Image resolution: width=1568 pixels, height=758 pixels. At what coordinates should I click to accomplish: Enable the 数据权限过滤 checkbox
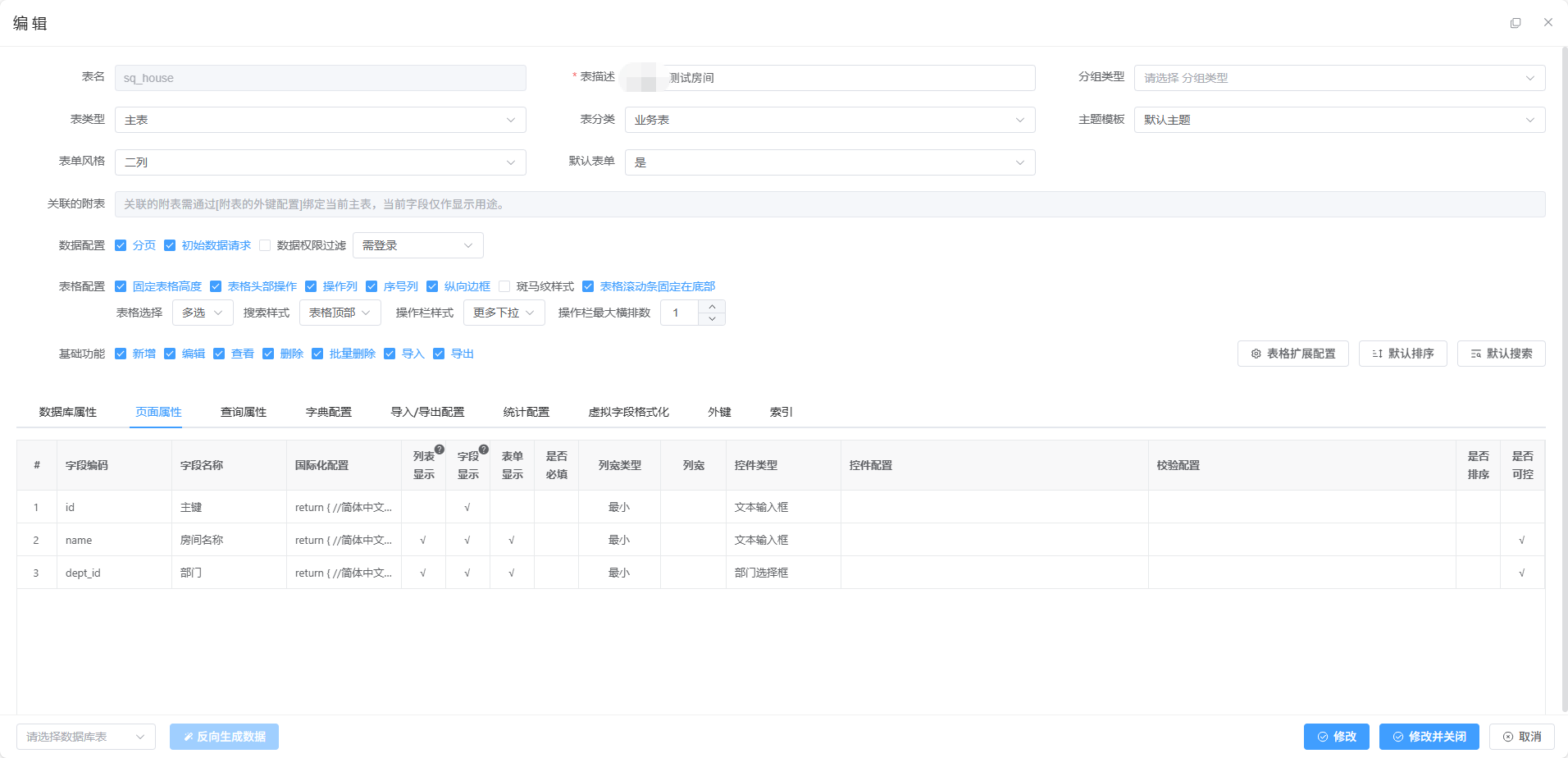(x=265, y=245)
